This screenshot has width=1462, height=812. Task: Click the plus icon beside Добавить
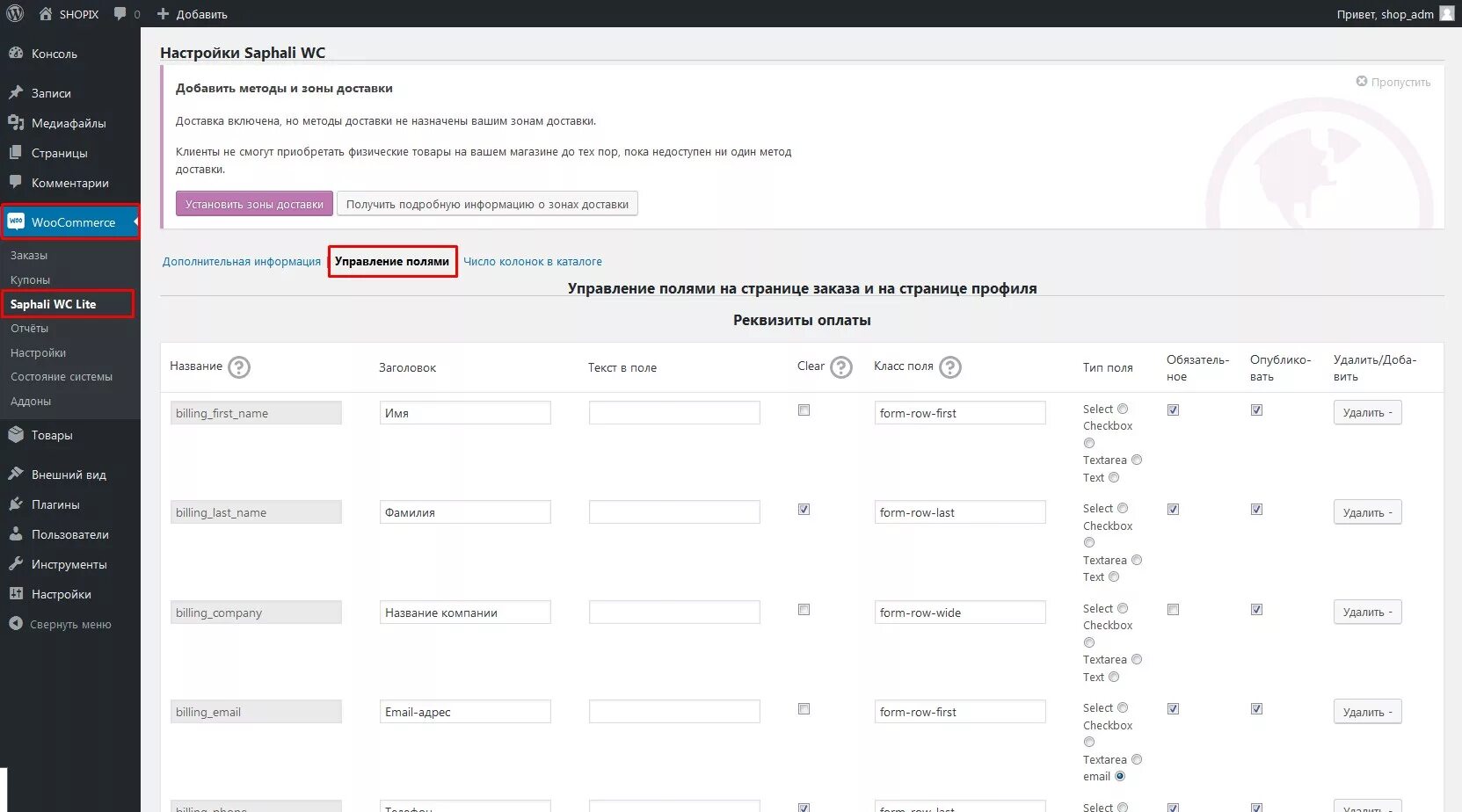pos(163,14)
